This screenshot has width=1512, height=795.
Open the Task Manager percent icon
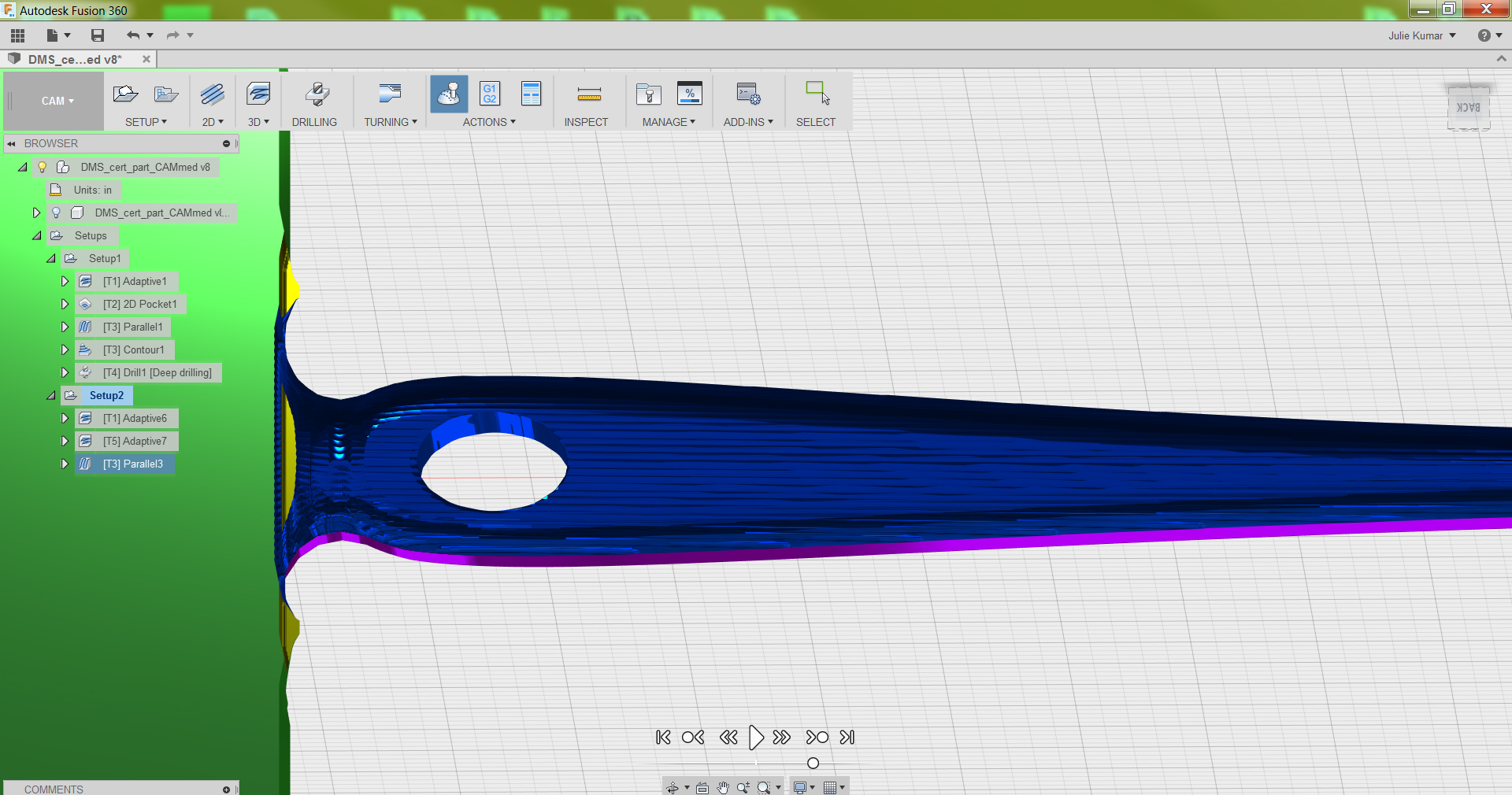(690, 94)
